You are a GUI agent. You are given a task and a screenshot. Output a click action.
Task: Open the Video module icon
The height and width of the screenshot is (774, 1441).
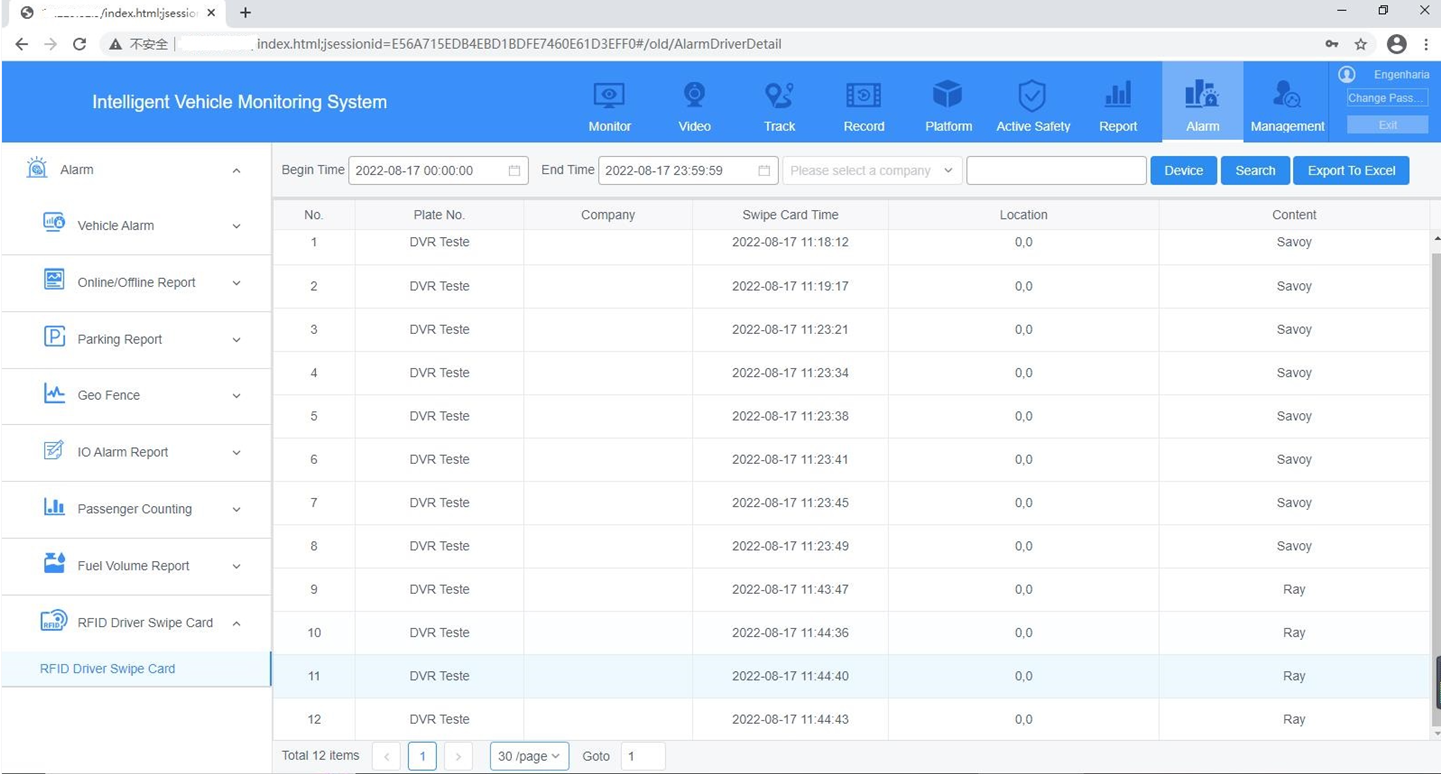pos(694,96)
